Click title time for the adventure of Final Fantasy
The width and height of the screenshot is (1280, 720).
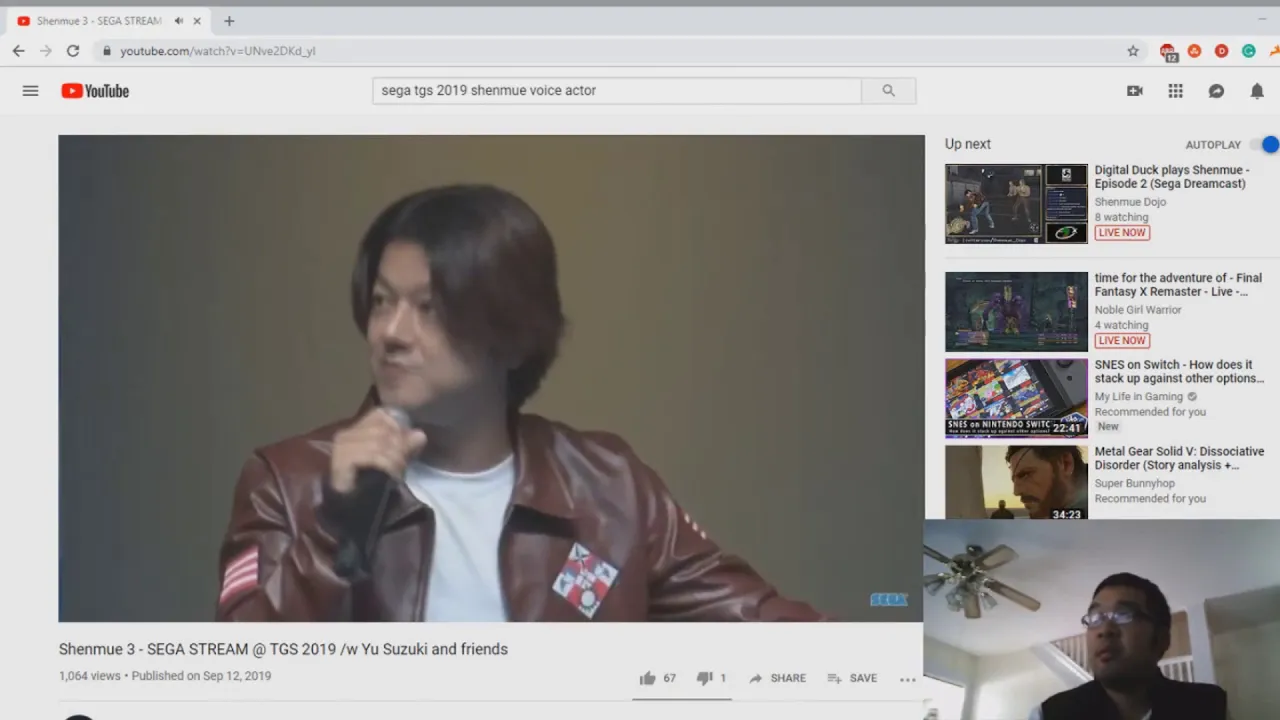pyautogui.click(x=1178, y=285)
